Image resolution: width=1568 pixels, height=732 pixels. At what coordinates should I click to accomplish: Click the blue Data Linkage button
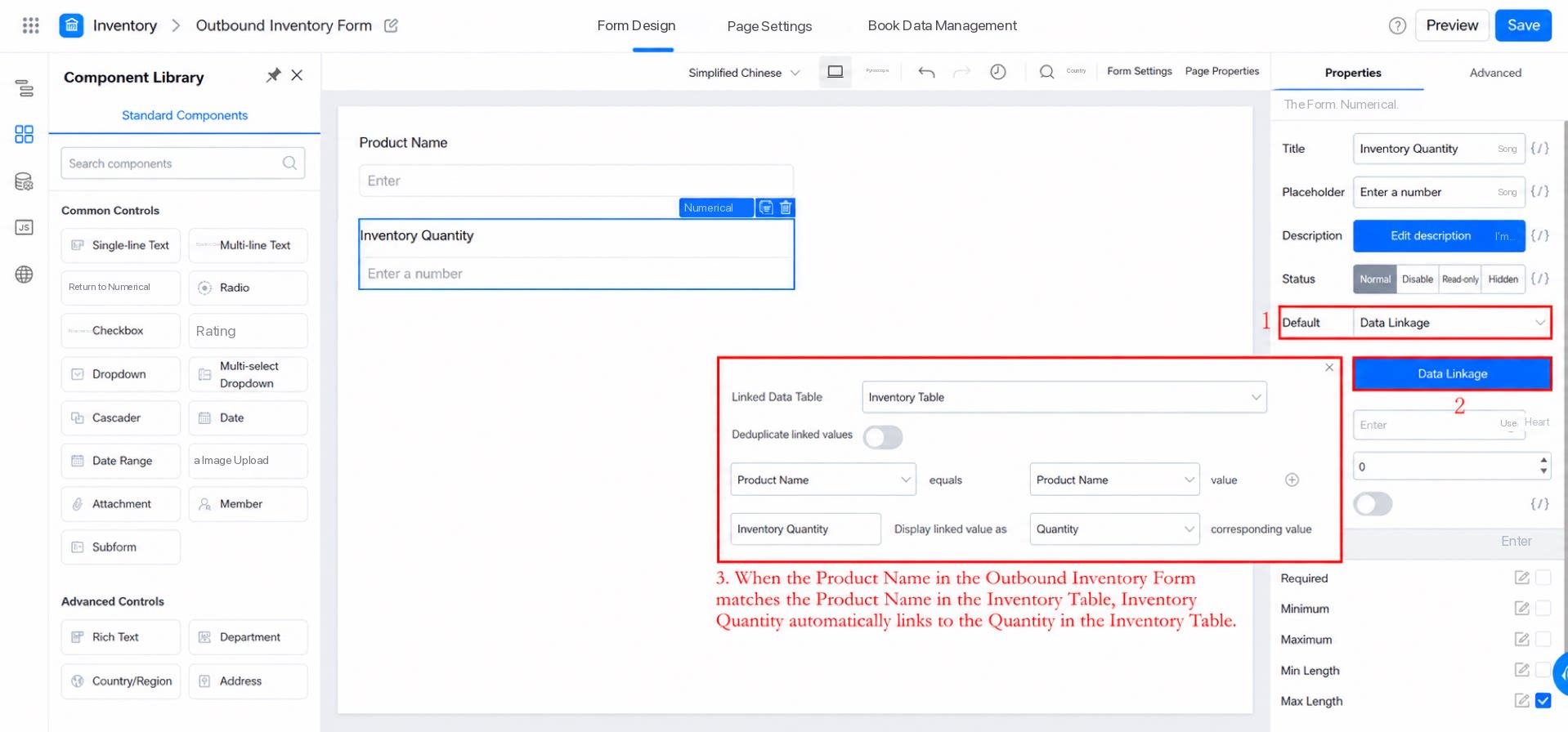(x=1452, y=374)
